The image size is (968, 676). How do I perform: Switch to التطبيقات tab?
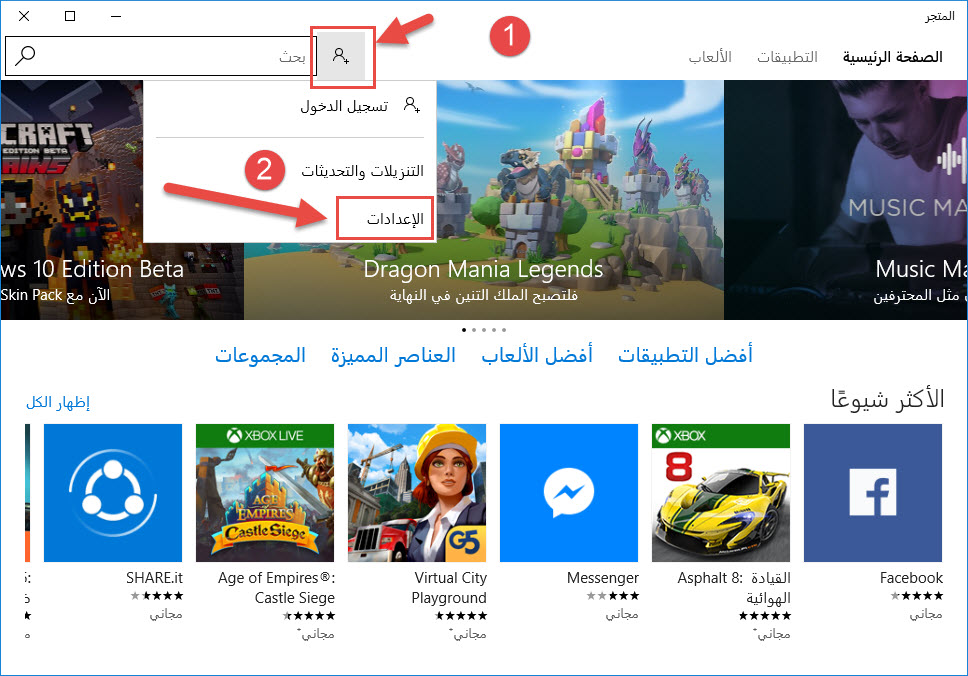[787, 57]
